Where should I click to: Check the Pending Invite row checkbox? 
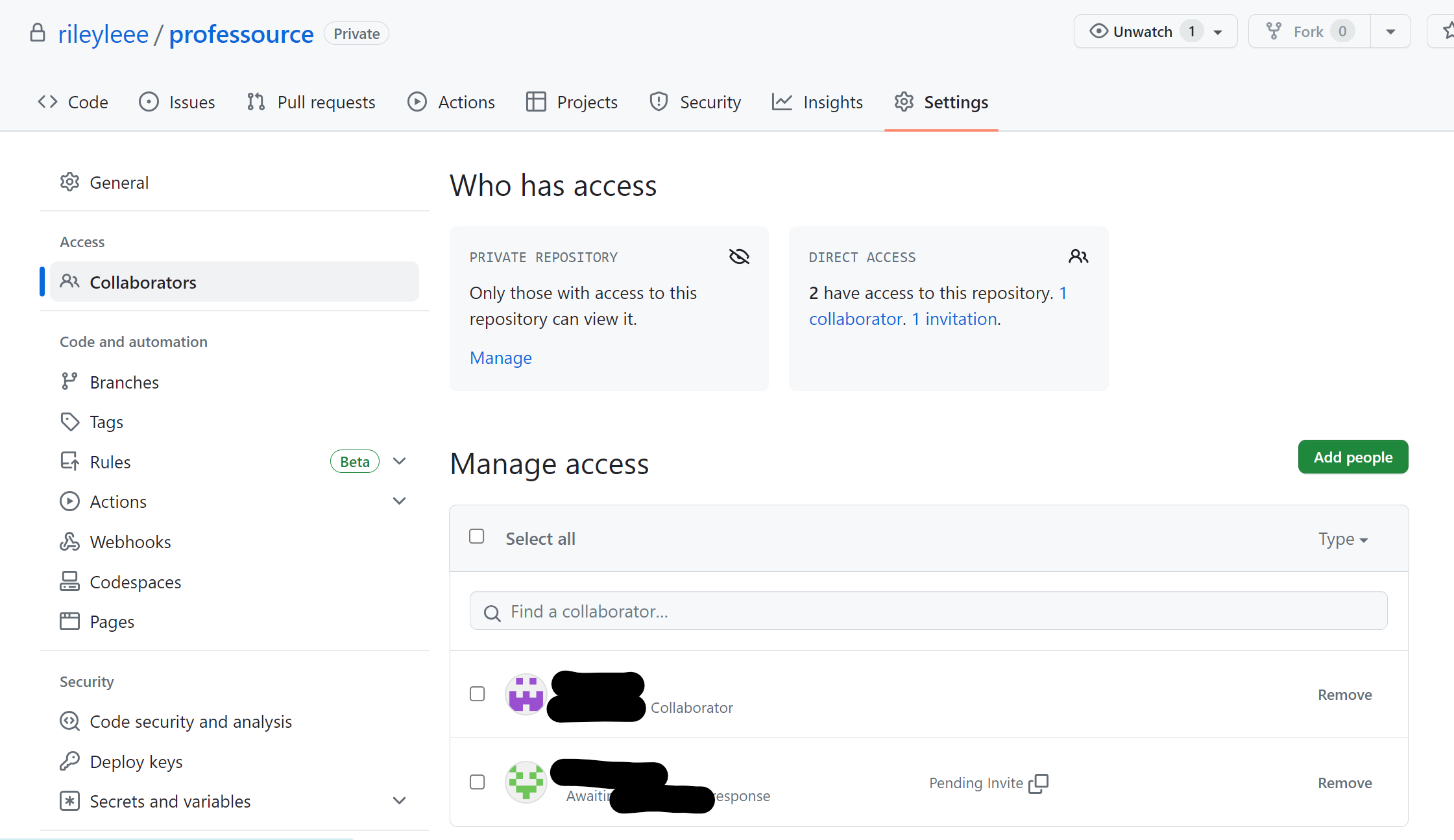pos(478,782)
